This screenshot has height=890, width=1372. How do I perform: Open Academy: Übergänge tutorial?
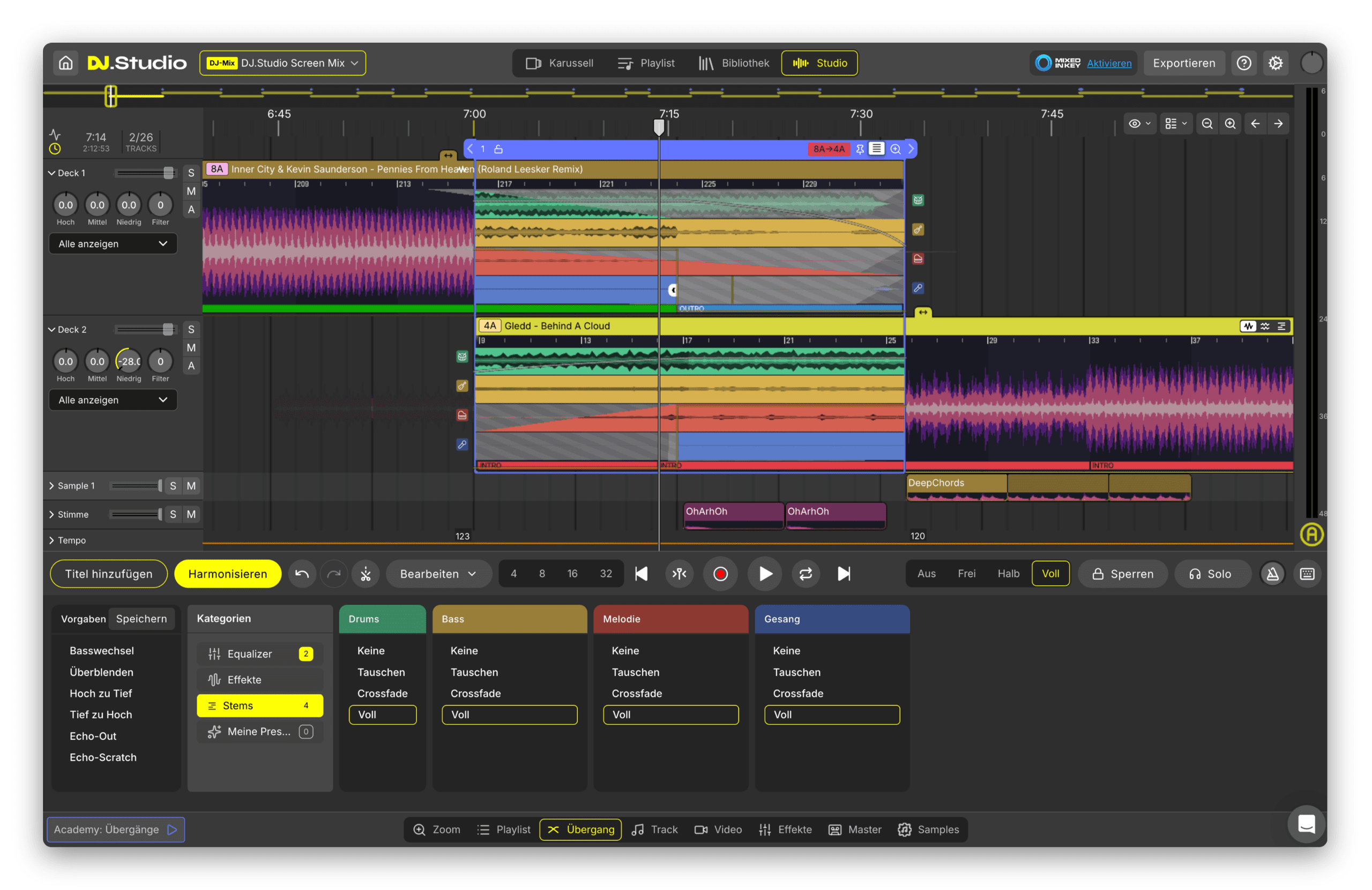click(x=115, y=829)
